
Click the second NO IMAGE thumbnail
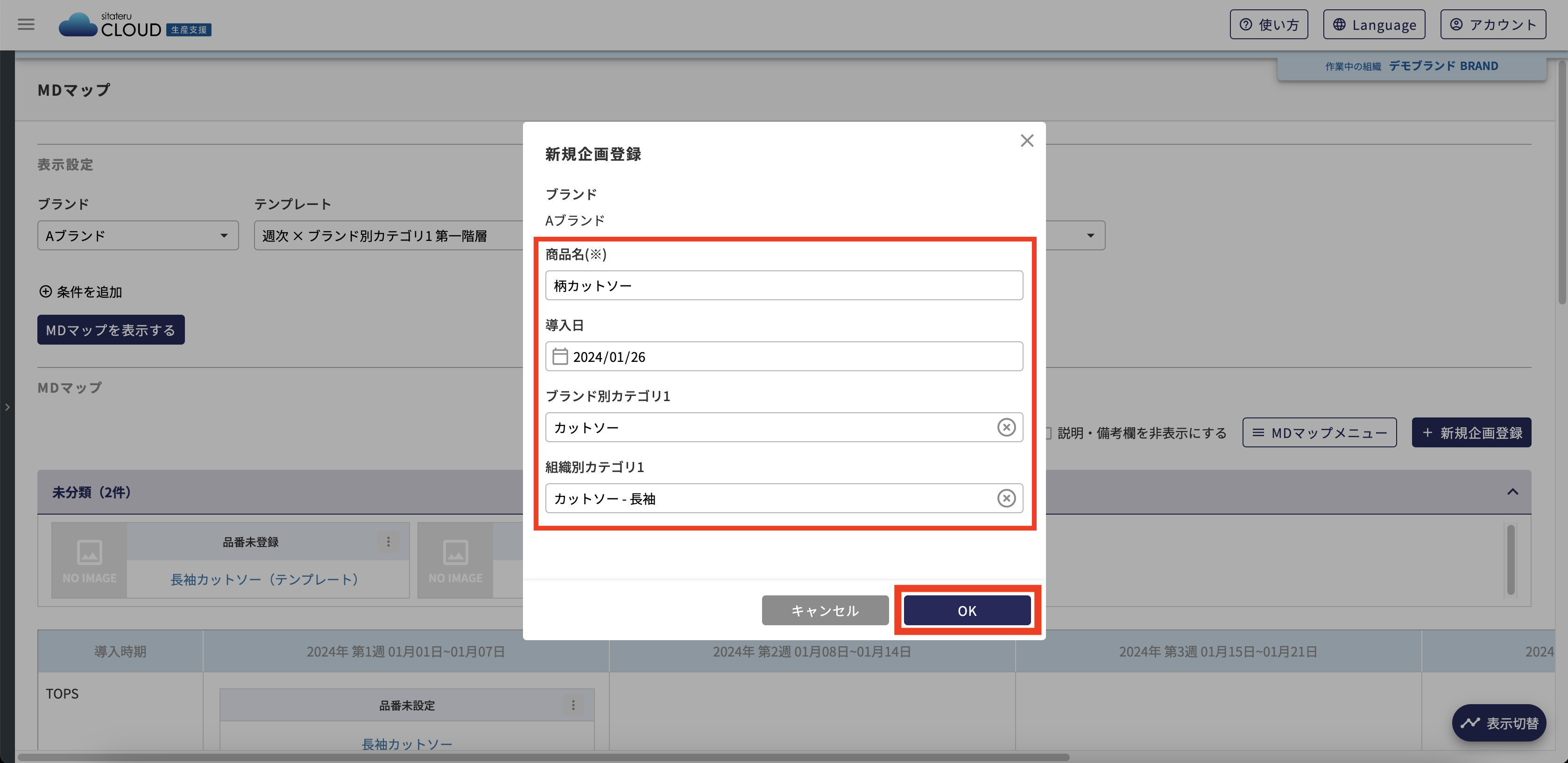pos(455,560)
